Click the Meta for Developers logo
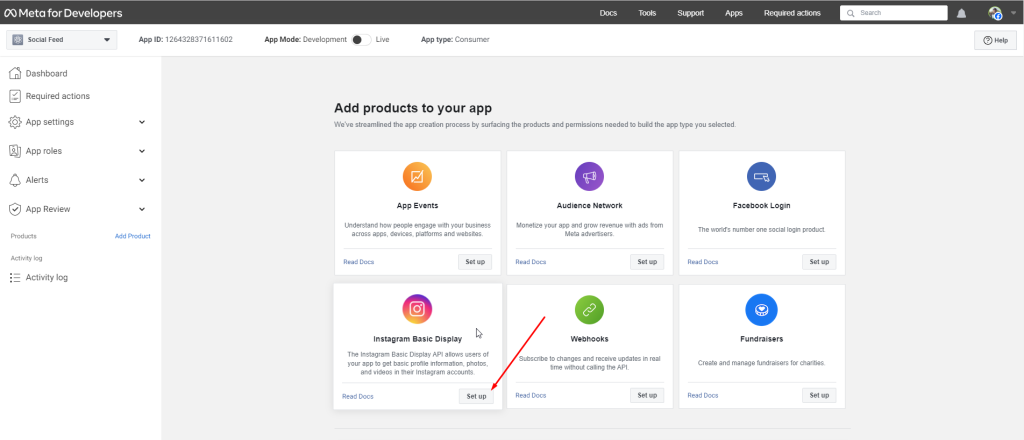 [63, 12]
